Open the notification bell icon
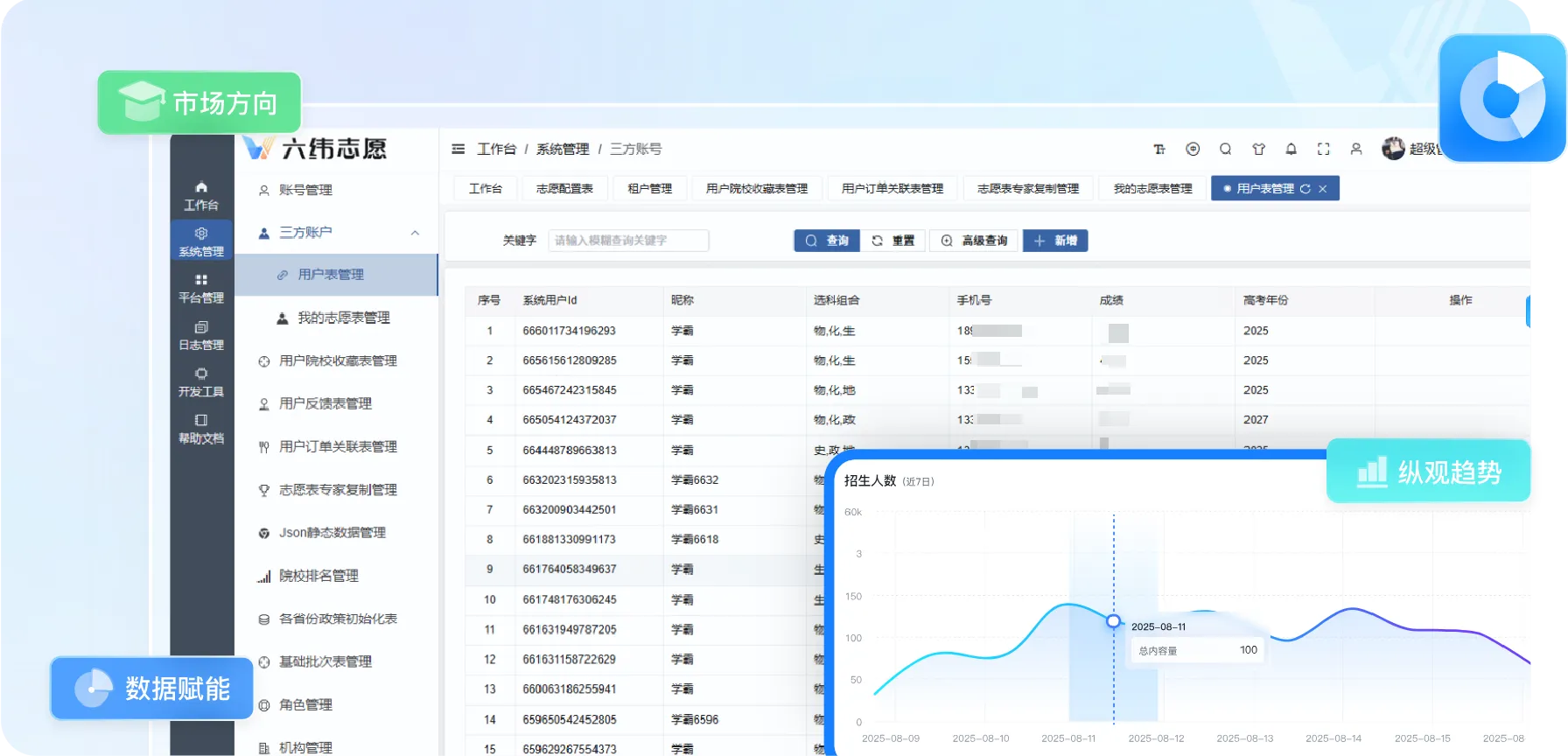The image size is (1568, 756). click(1291, 150)
